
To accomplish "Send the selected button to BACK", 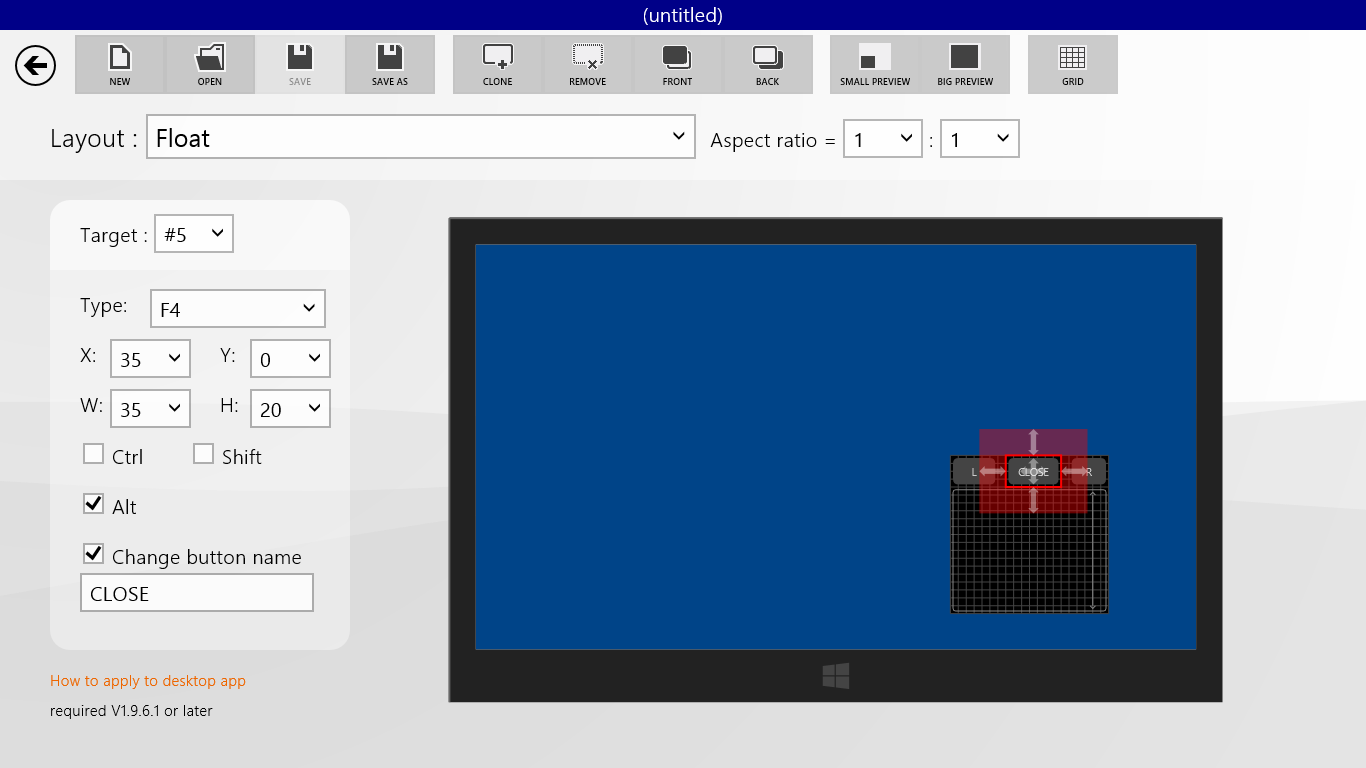I will pos(768,64).
